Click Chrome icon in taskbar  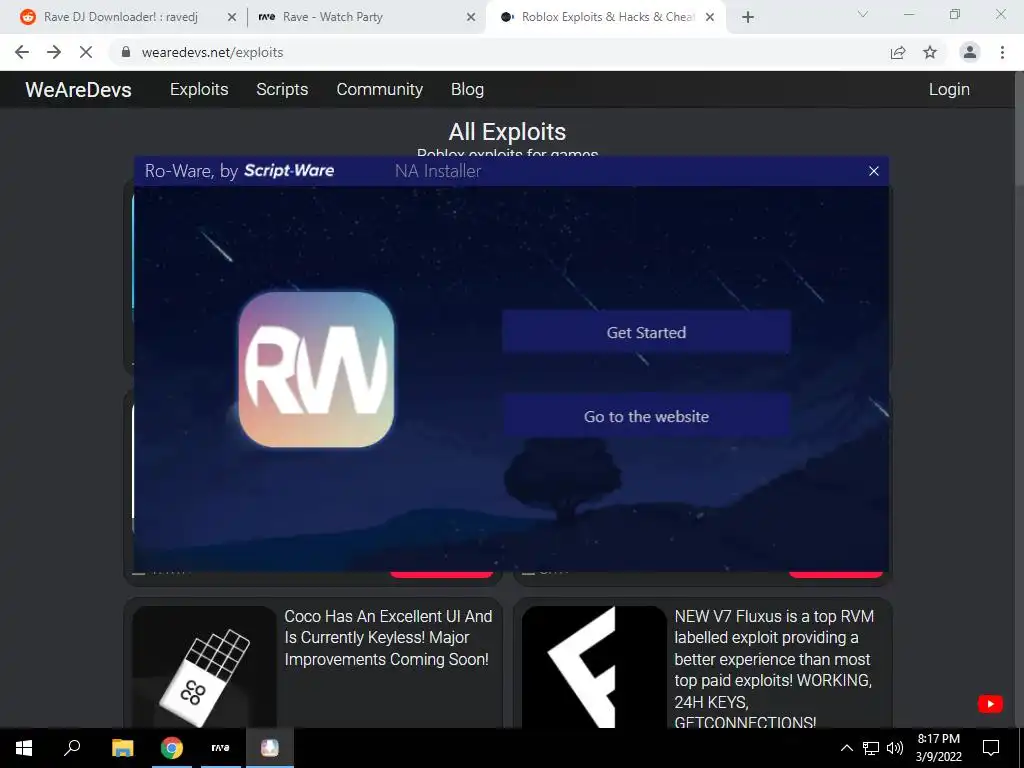tap(172, 748)
